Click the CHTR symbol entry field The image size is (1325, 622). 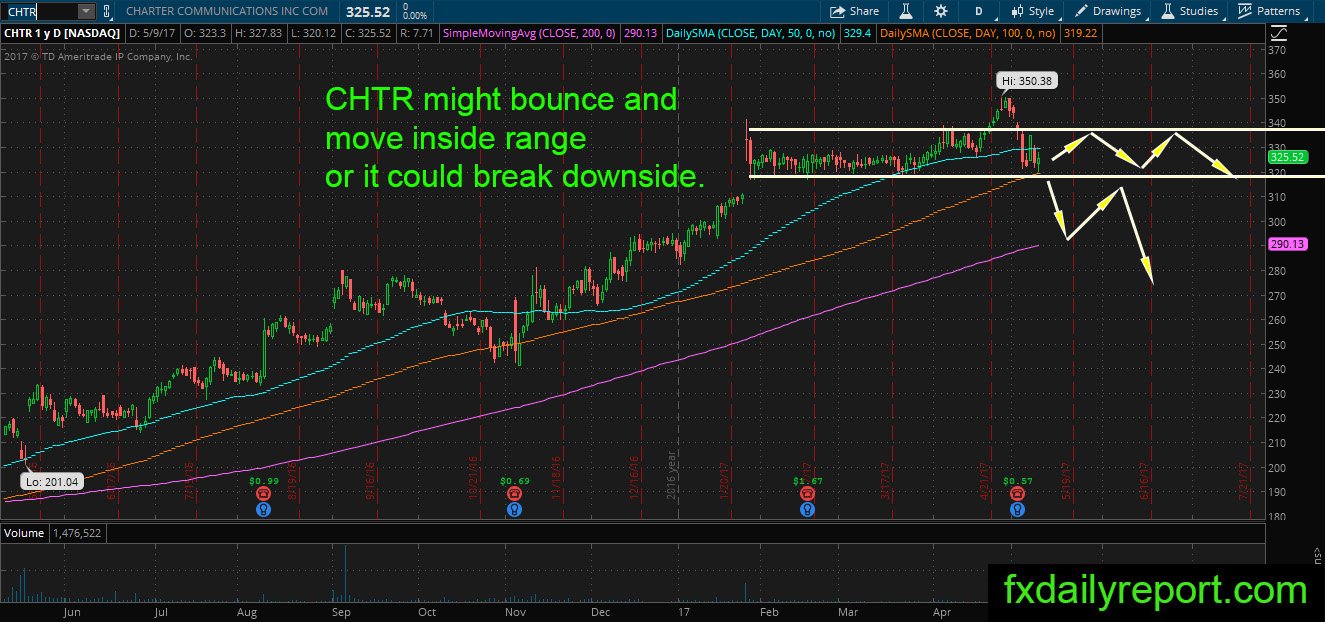tap(38, 11)
